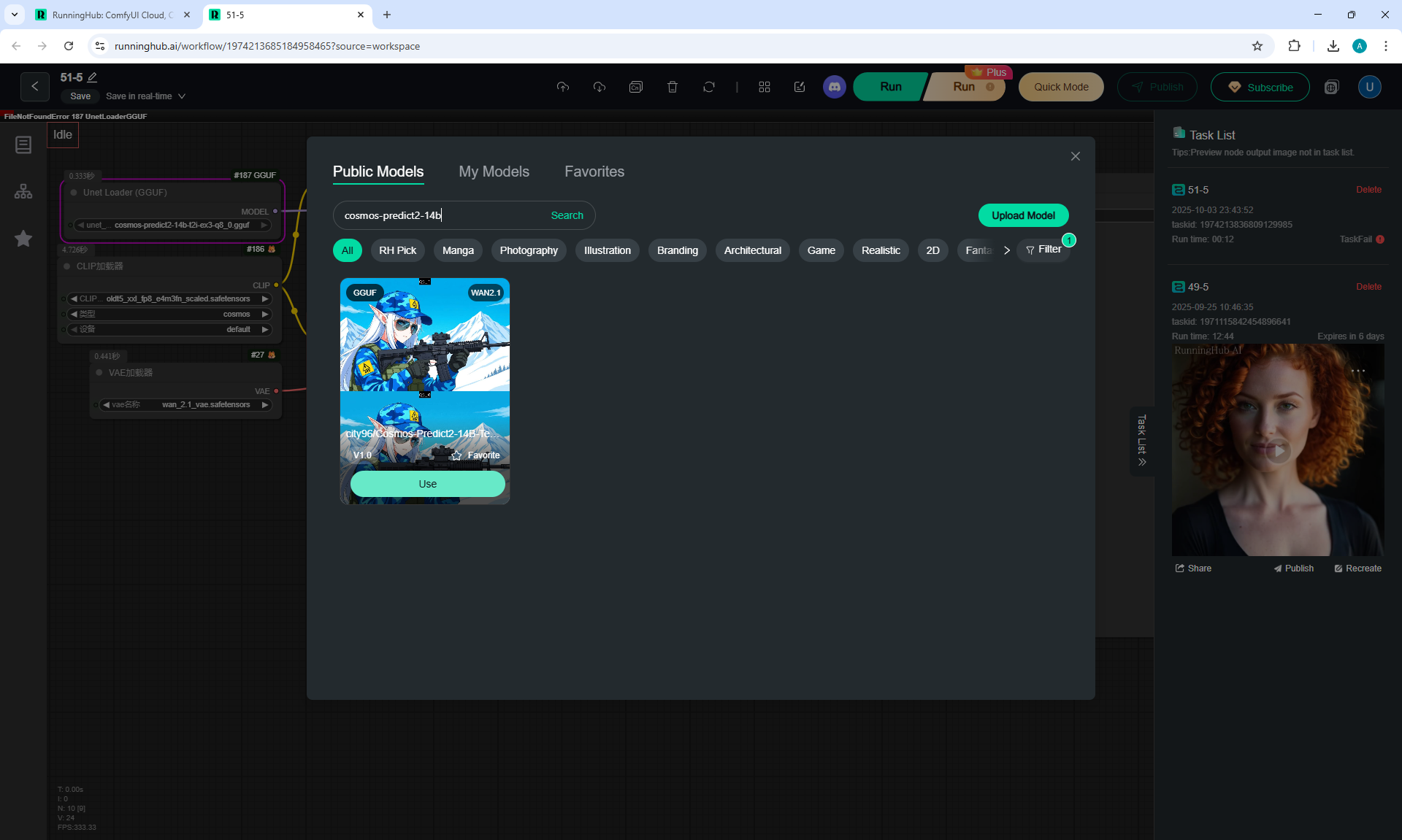Switch to My Models tab

coord(494,172)
